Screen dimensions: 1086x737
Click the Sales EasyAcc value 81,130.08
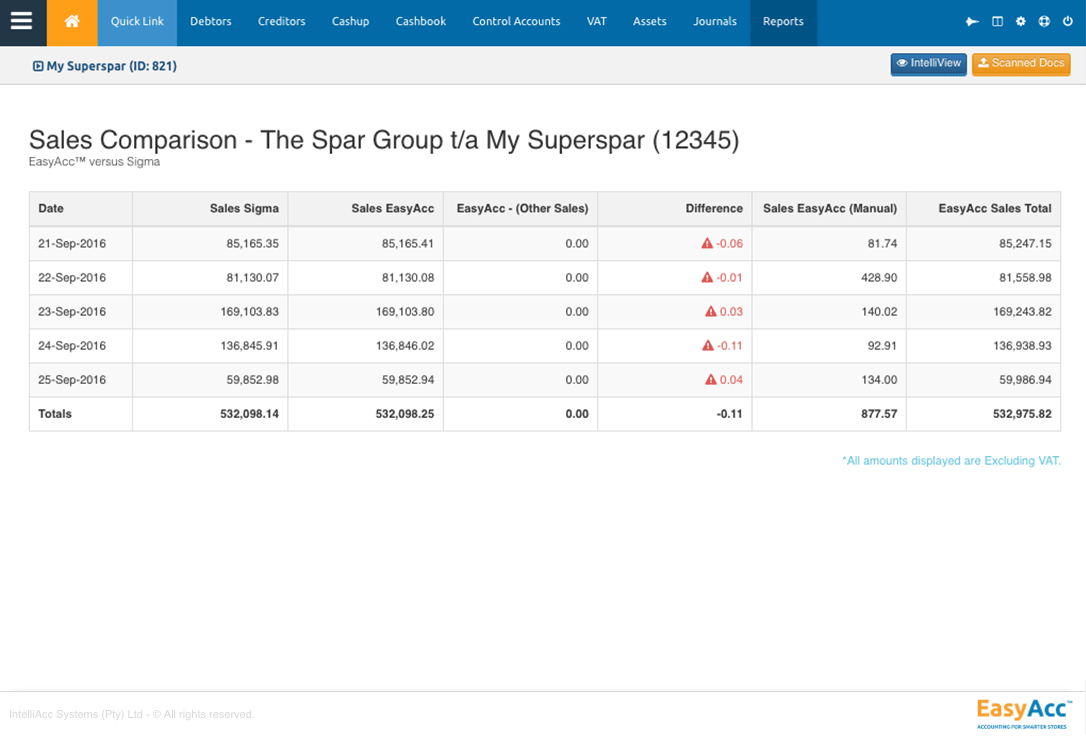408,277
